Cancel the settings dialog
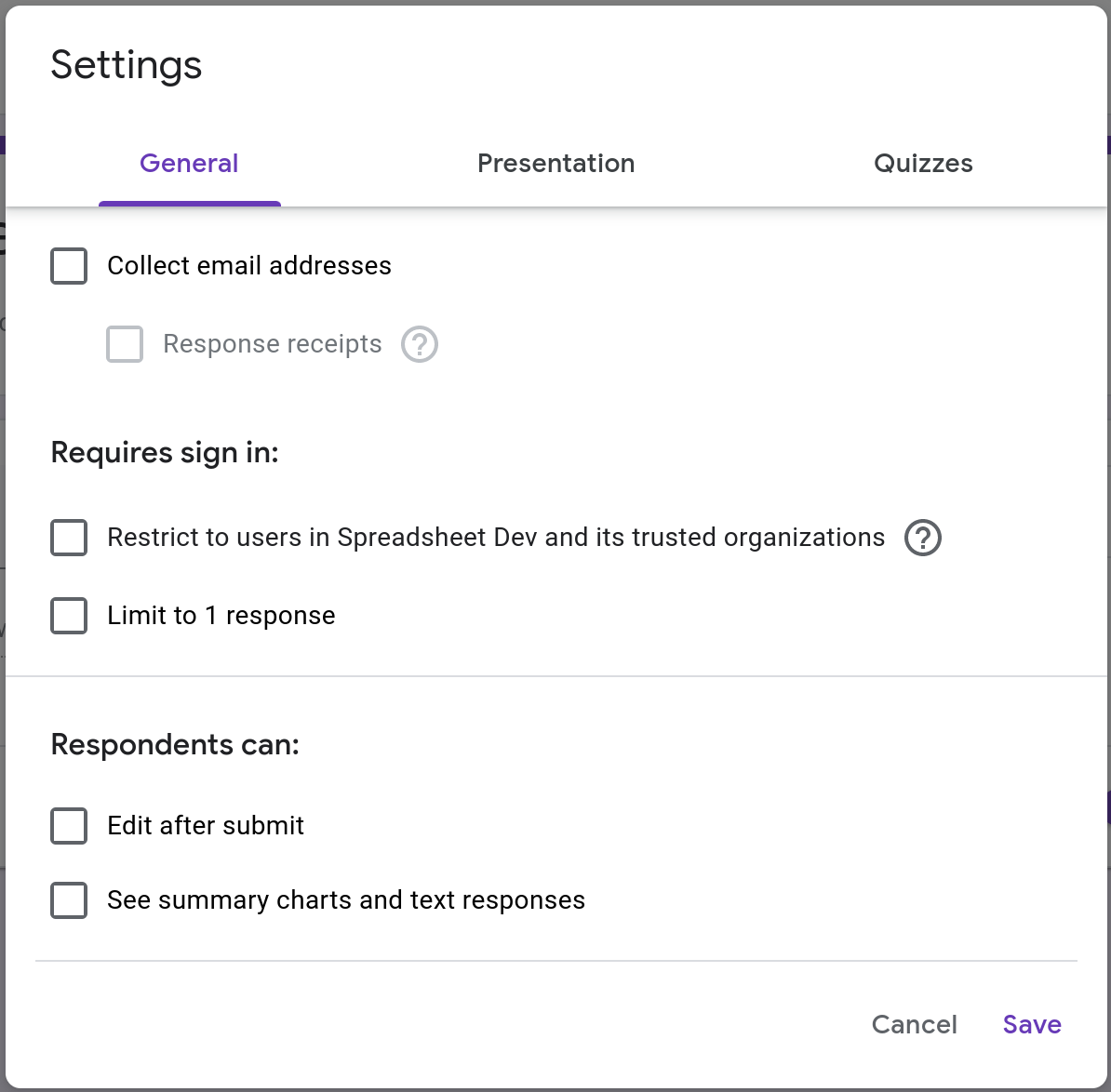 914,1025
